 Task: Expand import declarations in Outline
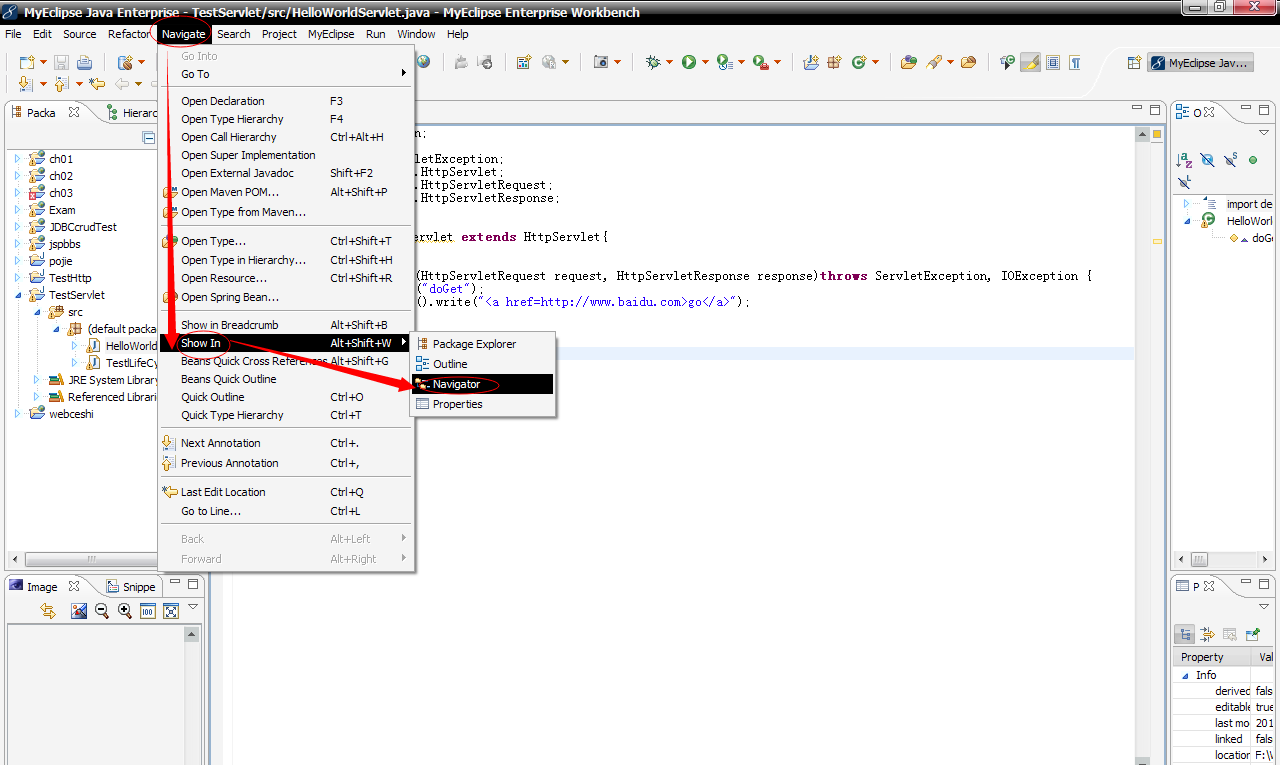pos(1186,204)
